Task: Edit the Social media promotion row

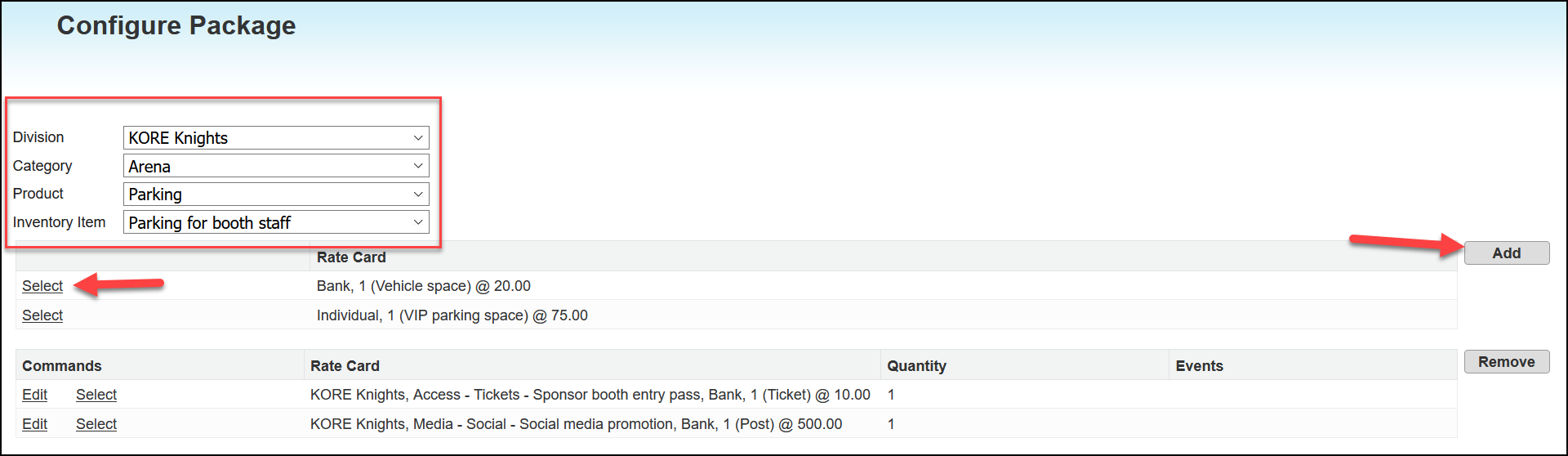Action: pyautogui.click(x=34, y=424)
